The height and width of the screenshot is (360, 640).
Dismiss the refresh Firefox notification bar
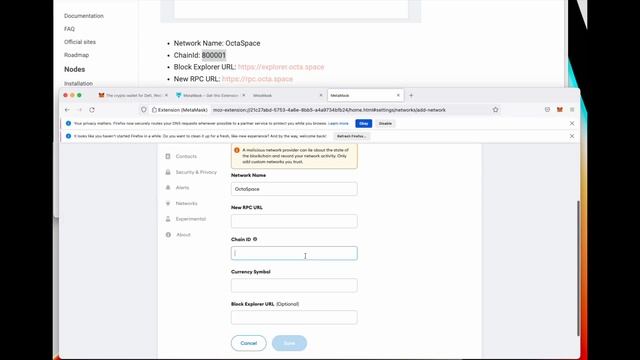(572, 136)
